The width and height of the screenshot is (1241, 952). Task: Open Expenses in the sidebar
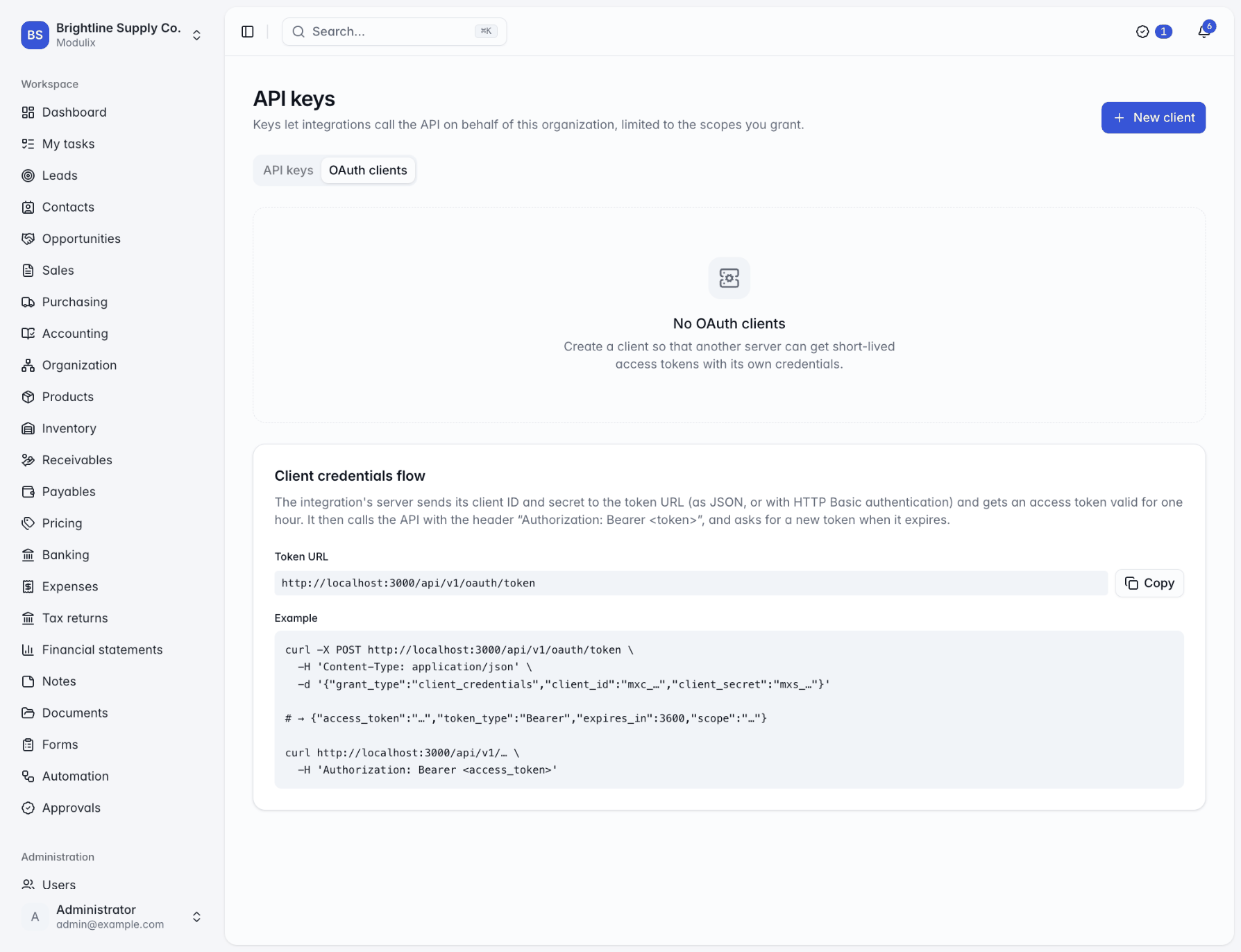pos(112,586)
